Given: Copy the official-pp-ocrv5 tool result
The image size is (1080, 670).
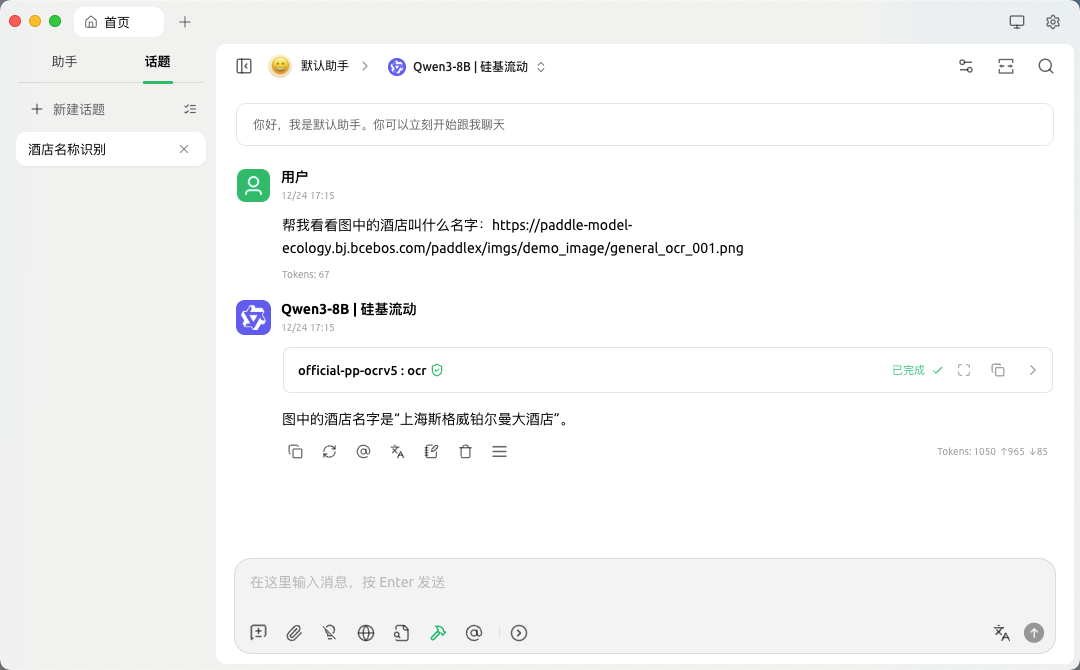Looking at the screenshot, I should (x=998, y=370).
